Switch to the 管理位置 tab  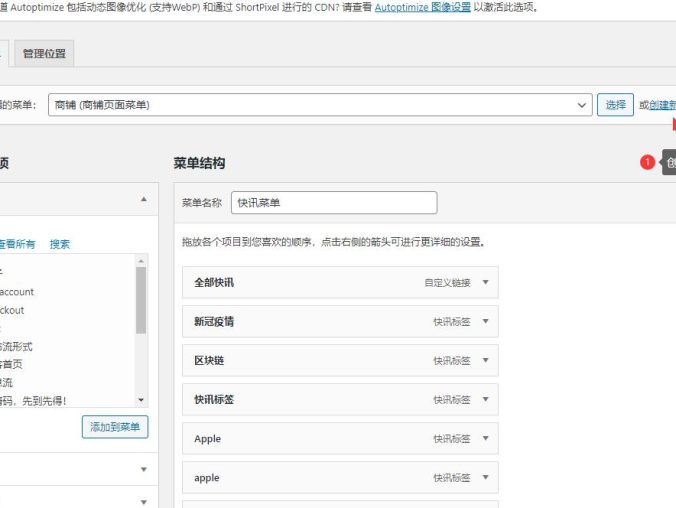44,53
